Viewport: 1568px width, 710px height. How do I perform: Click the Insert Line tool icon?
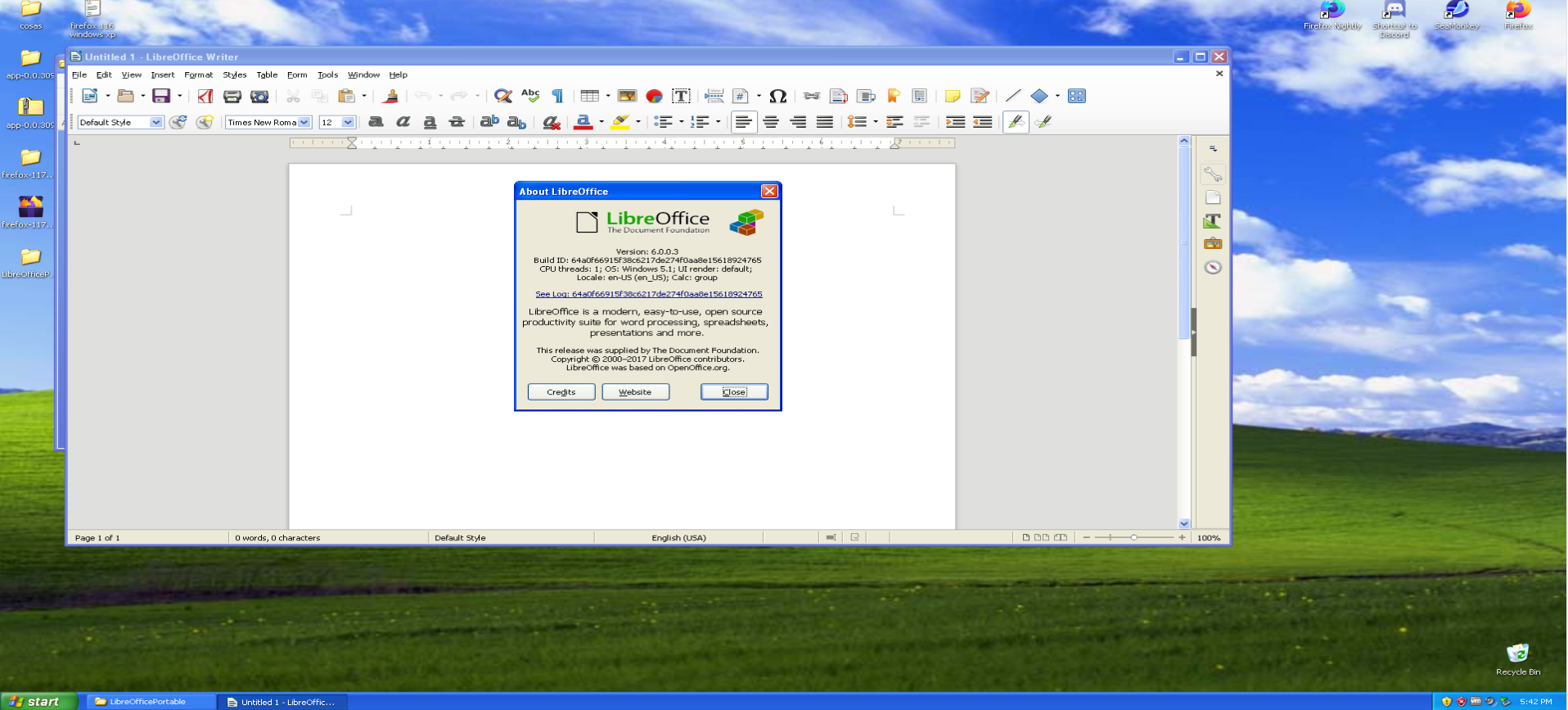click(x=1012, y=96)
